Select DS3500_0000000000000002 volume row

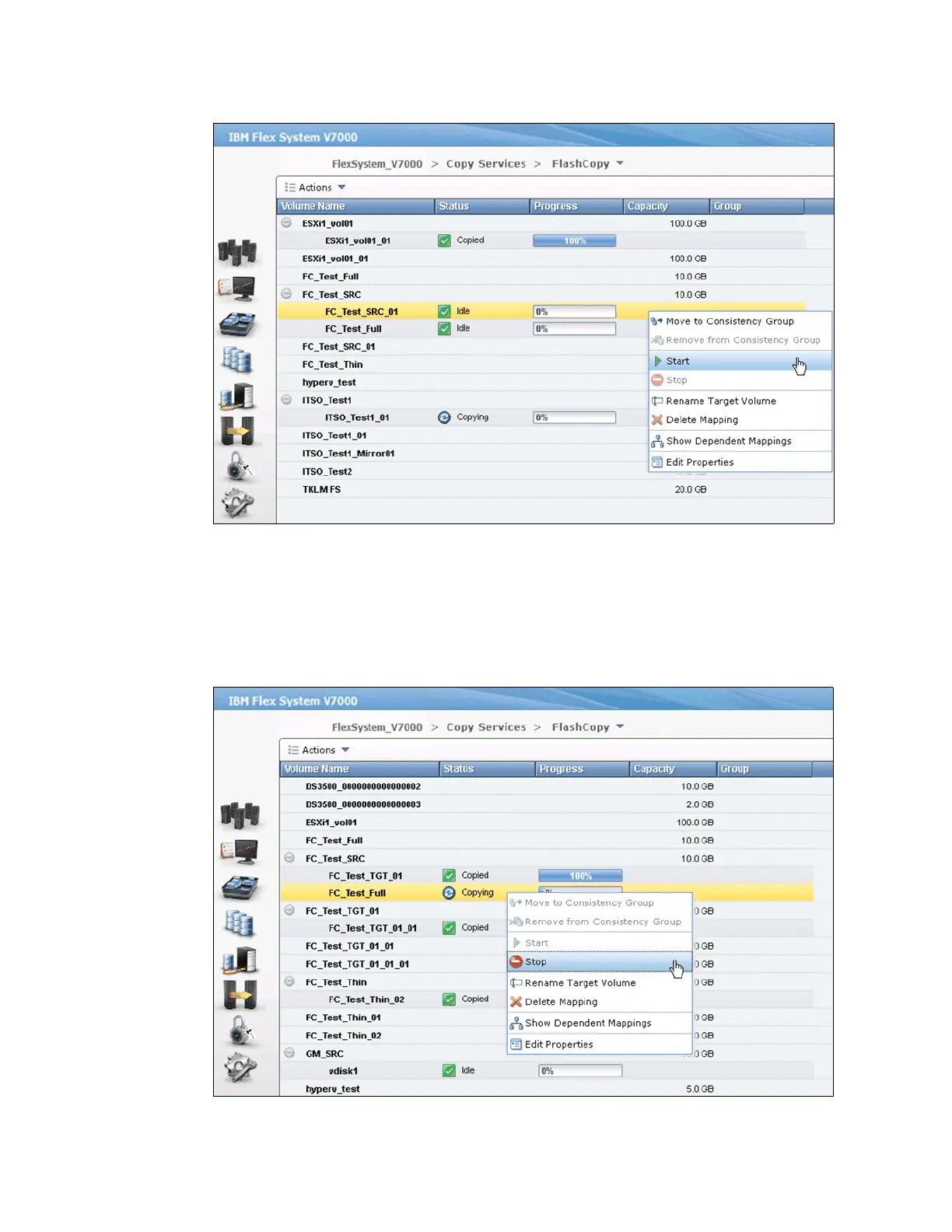click(x=548, y=786)
